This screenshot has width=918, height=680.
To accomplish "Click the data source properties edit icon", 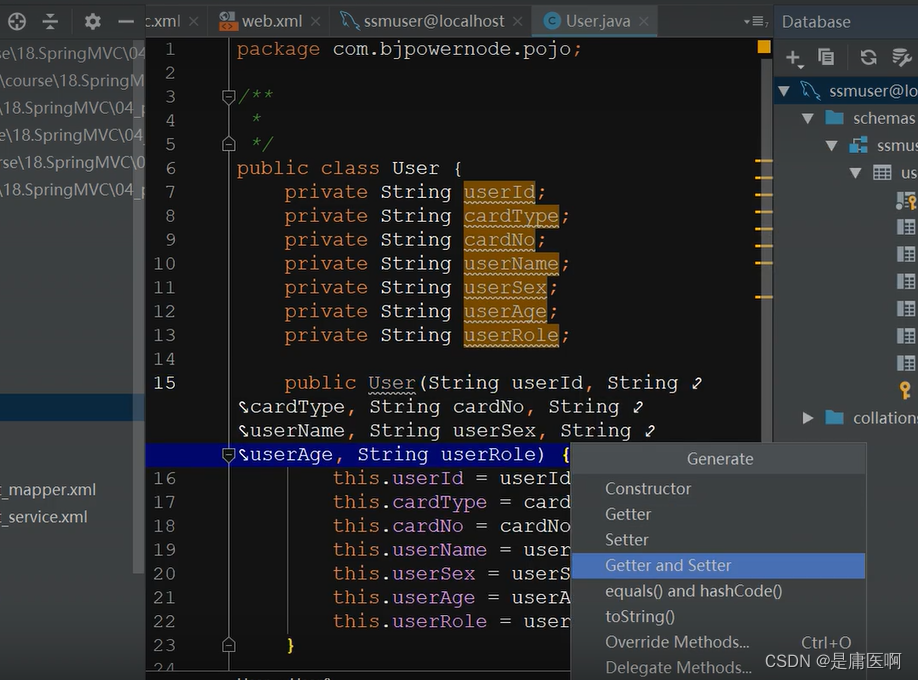I will [902, 57].
